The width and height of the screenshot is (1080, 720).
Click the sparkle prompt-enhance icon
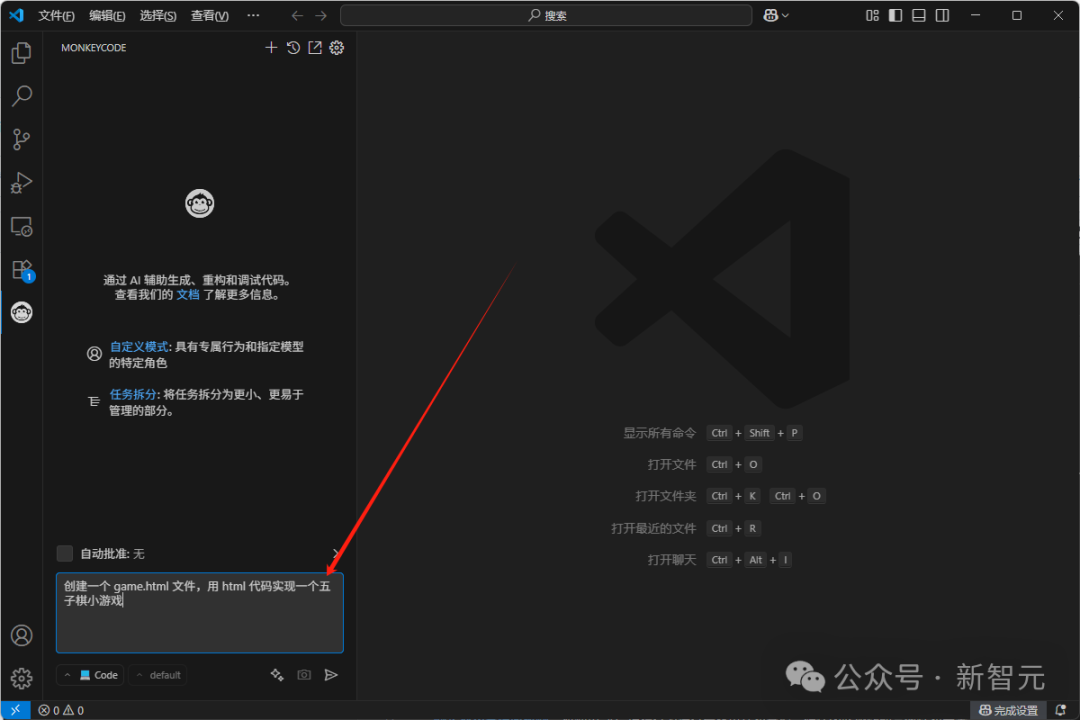tap(277, 675)
